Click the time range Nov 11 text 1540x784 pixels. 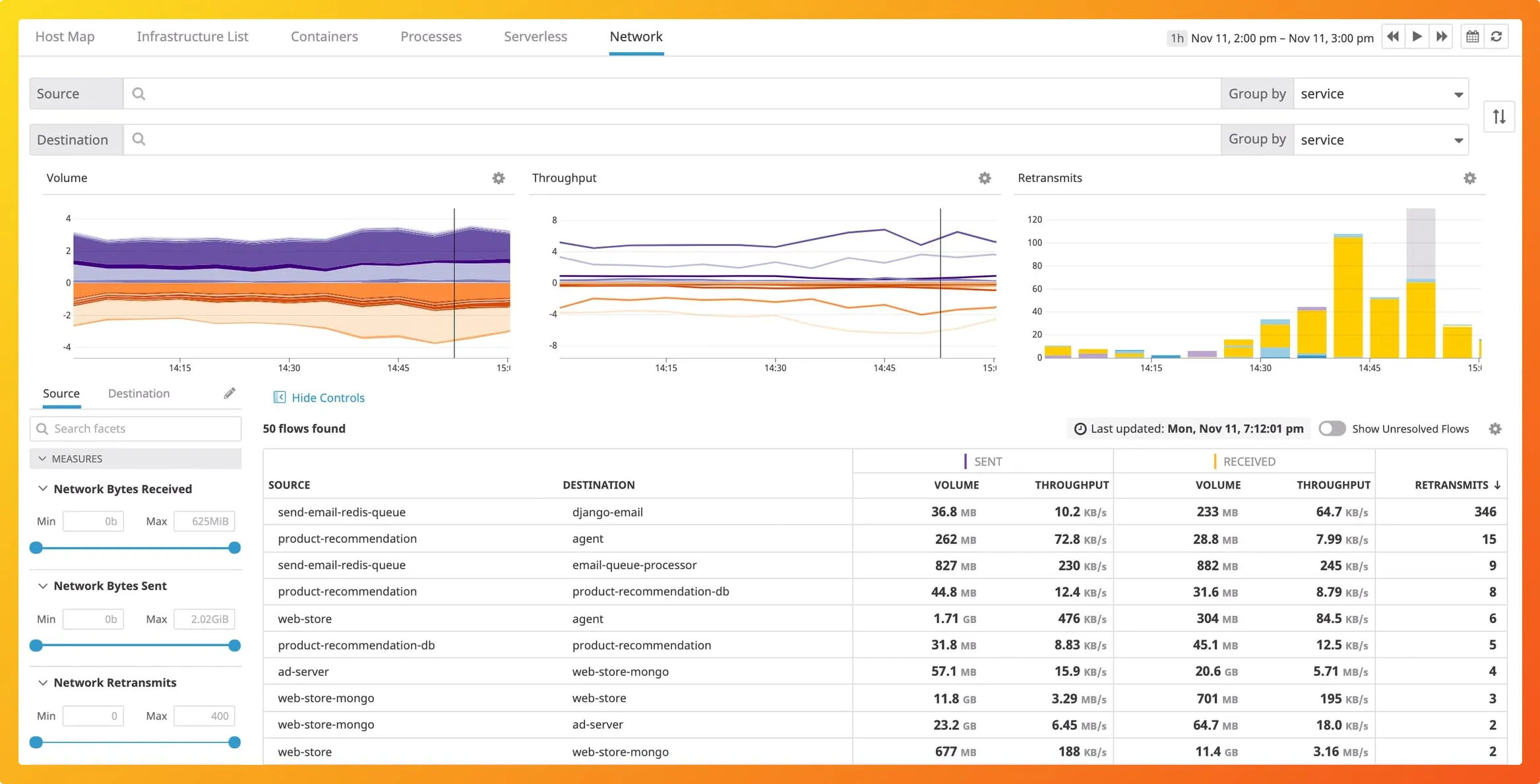coord(1282,38)
